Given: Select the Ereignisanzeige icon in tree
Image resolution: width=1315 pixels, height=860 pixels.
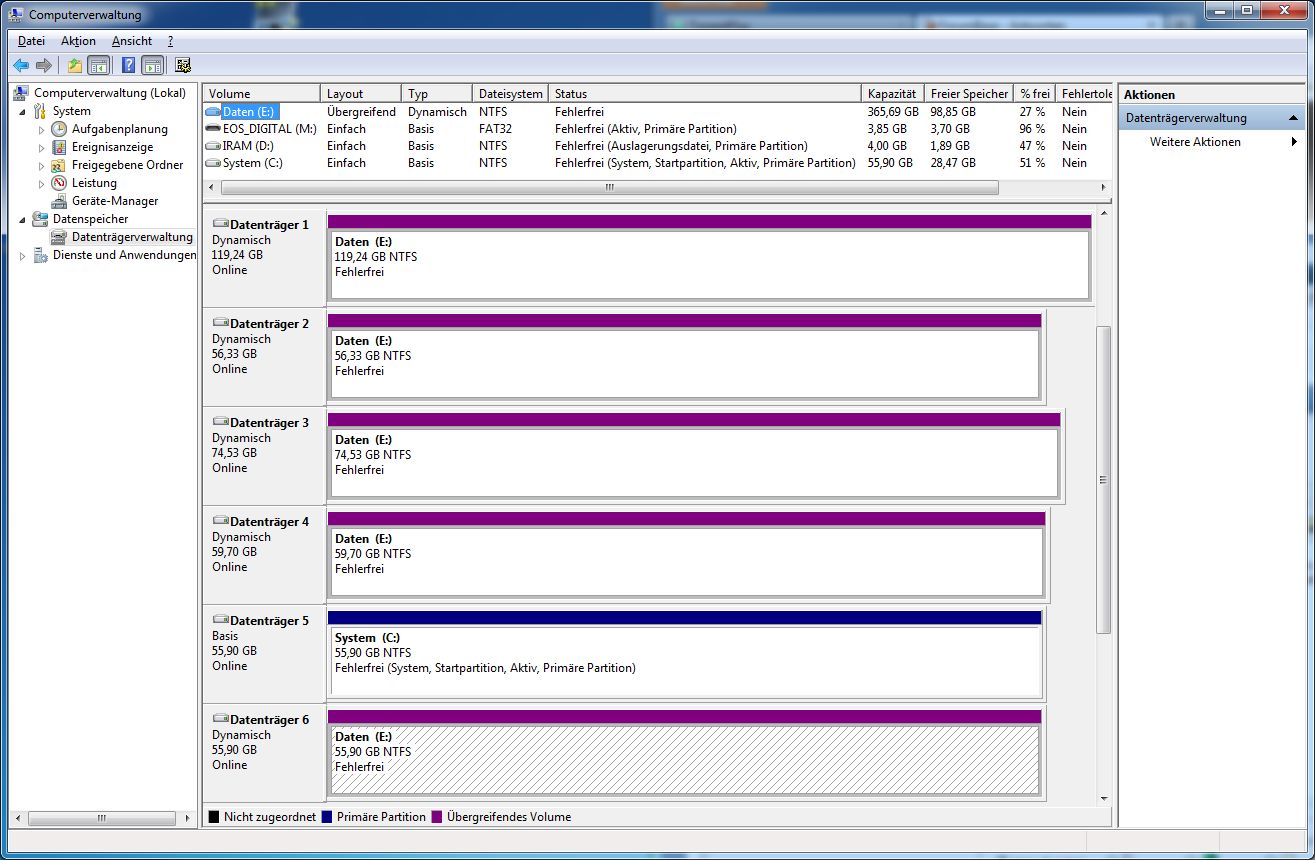Looking at the screenshot, I should click(x=59, y=147).
